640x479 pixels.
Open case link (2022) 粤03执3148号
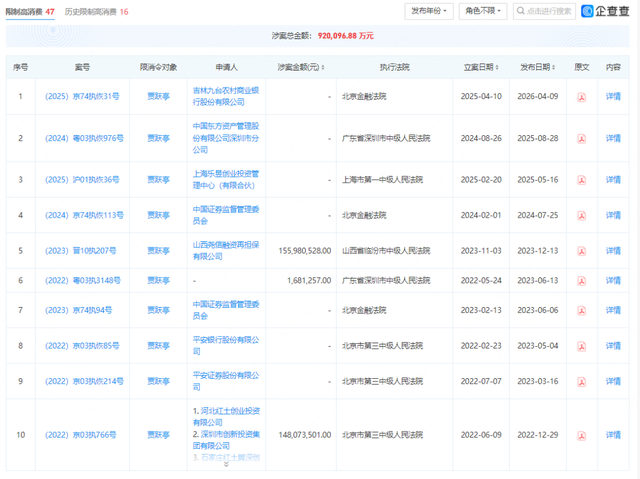(x=83, y=280)
